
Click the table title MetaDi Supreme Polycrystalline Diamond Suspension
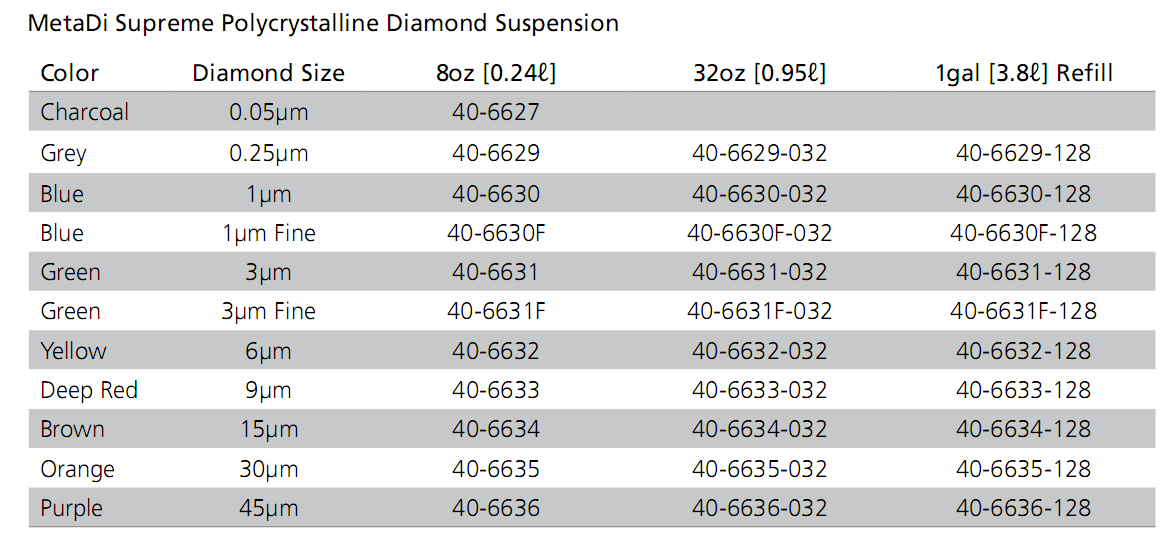click(x=323, y=24)
